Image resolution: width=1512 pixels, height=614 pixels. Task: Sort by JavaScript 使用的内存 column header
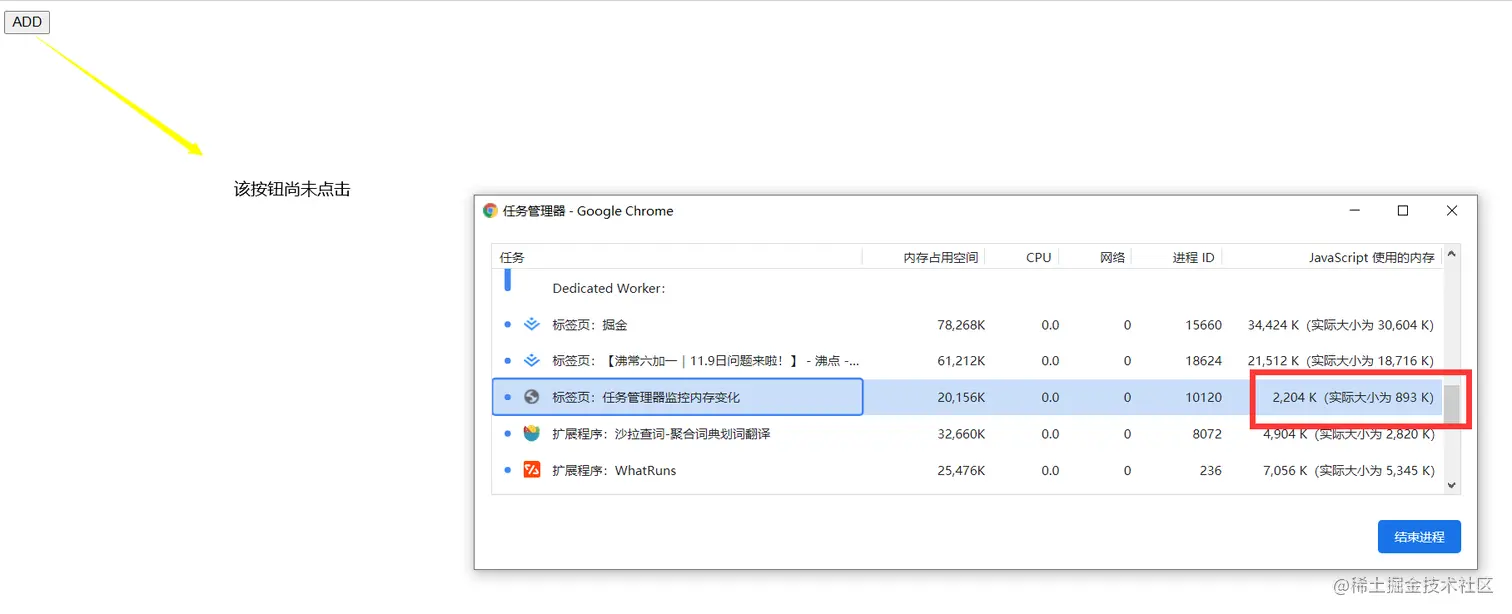pos(1333,257)
